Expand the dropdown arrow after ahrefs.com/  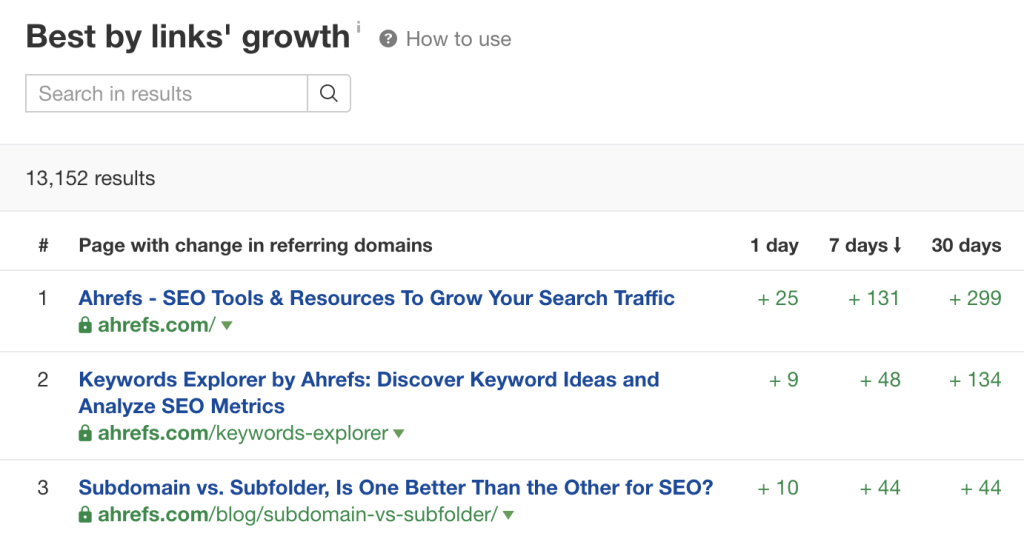[x=227, y=326]
